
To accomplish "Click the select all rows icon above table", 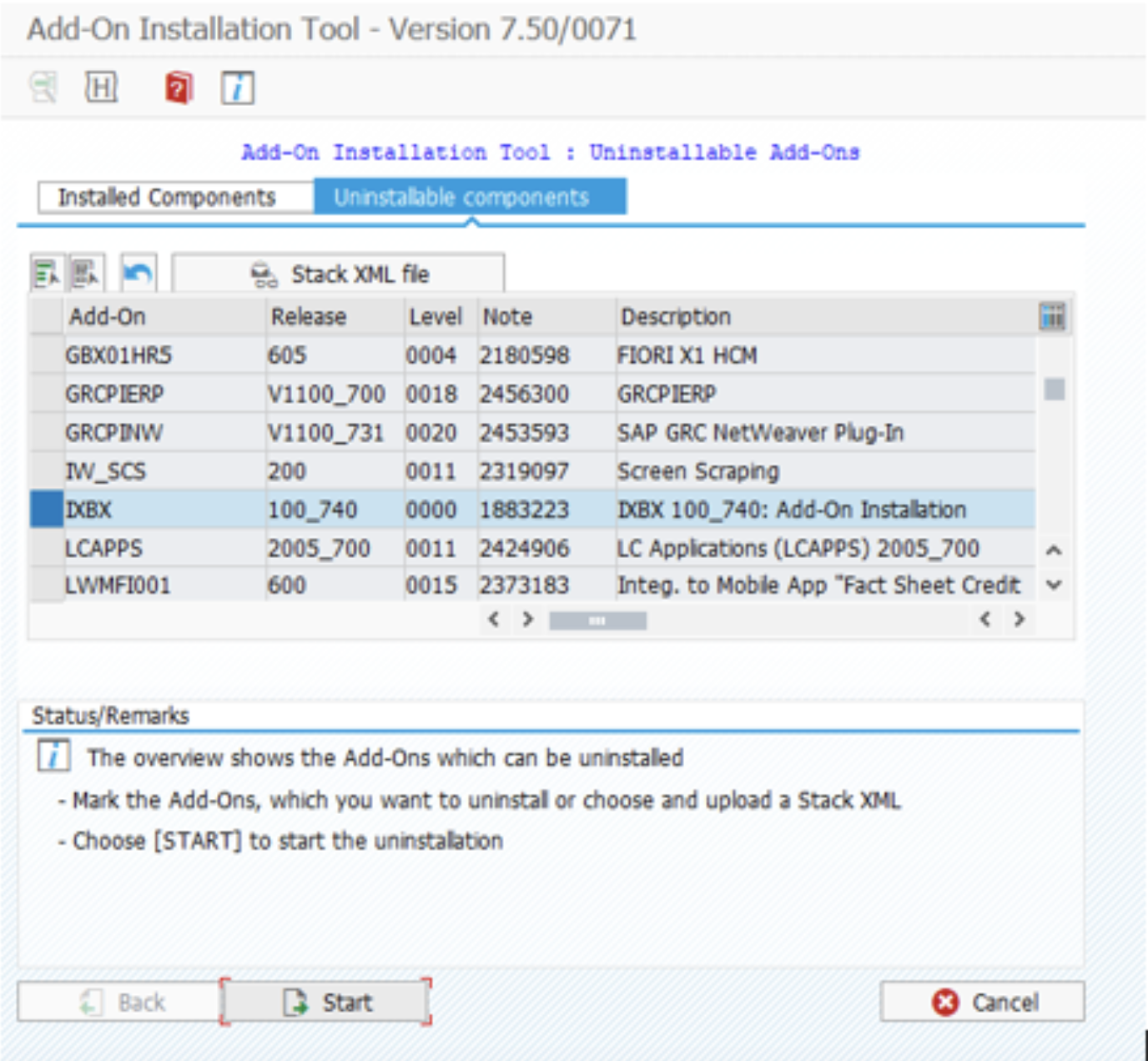I will click(47, 274).
